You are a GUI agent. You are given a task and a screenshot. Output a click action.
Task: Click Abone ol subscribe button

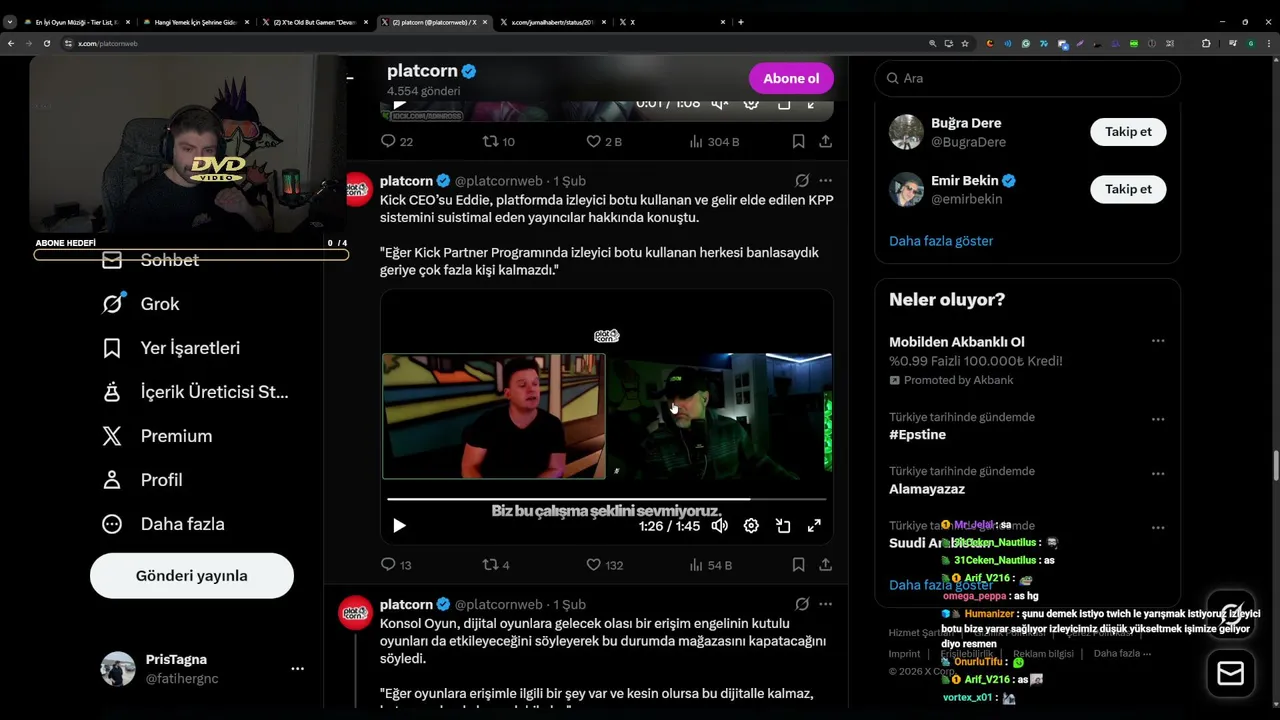[x=791, y=78]
